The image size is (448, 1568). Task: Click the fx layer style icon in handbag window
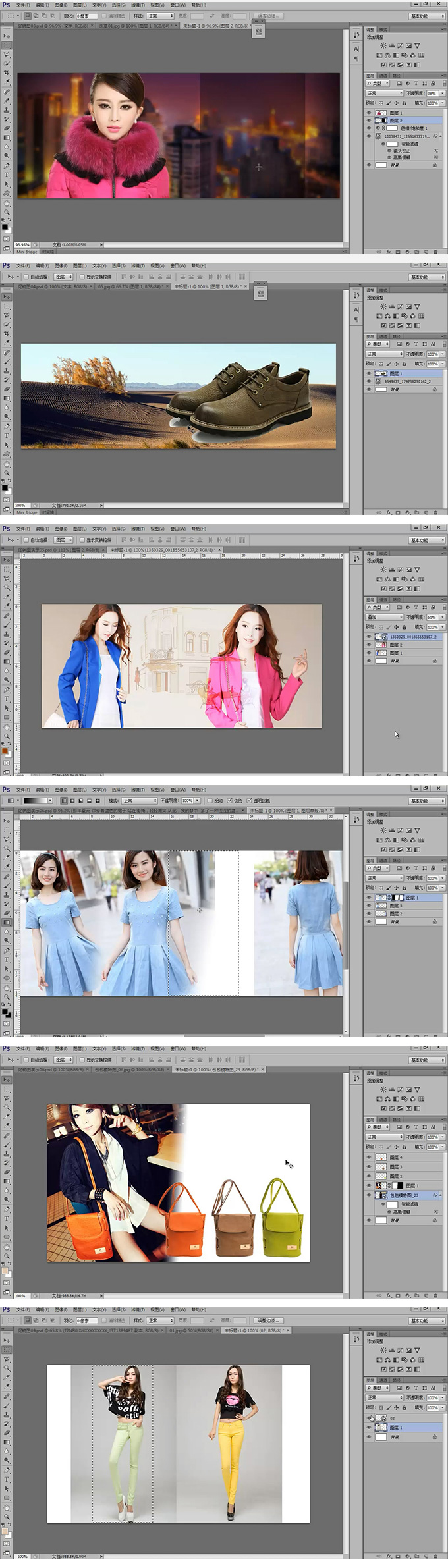point(389,1295)
